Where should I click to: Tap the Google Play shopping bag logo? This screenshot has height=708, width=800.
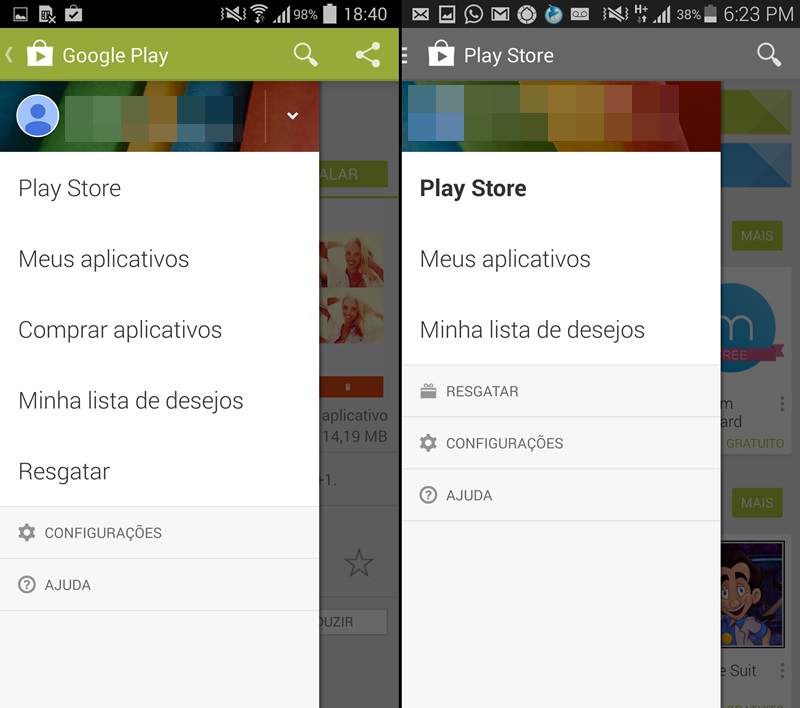[39, 53]
